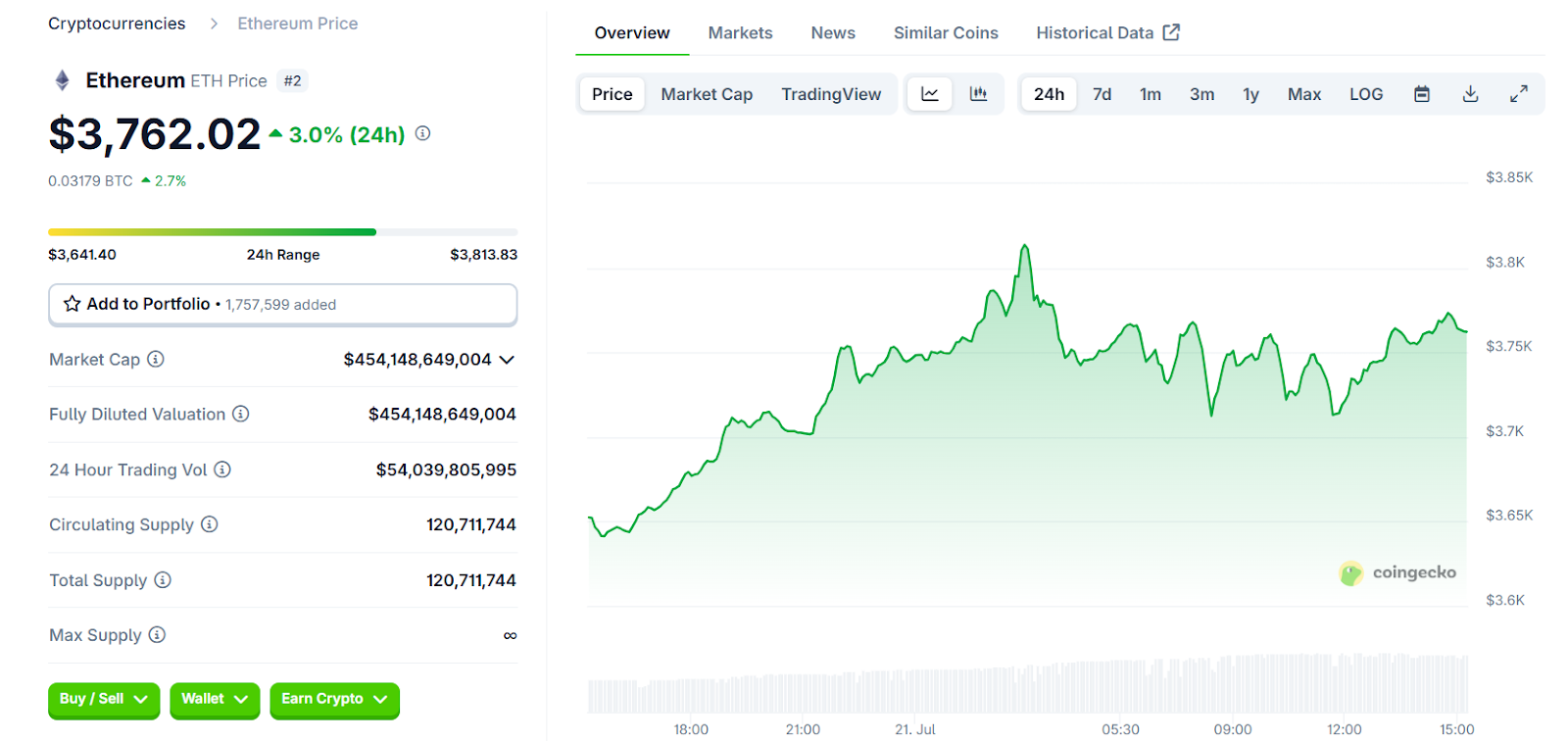Screen dimensions: 1568x741
Task: Click the 3.0% (24h) change text
Action: (346, 135)
